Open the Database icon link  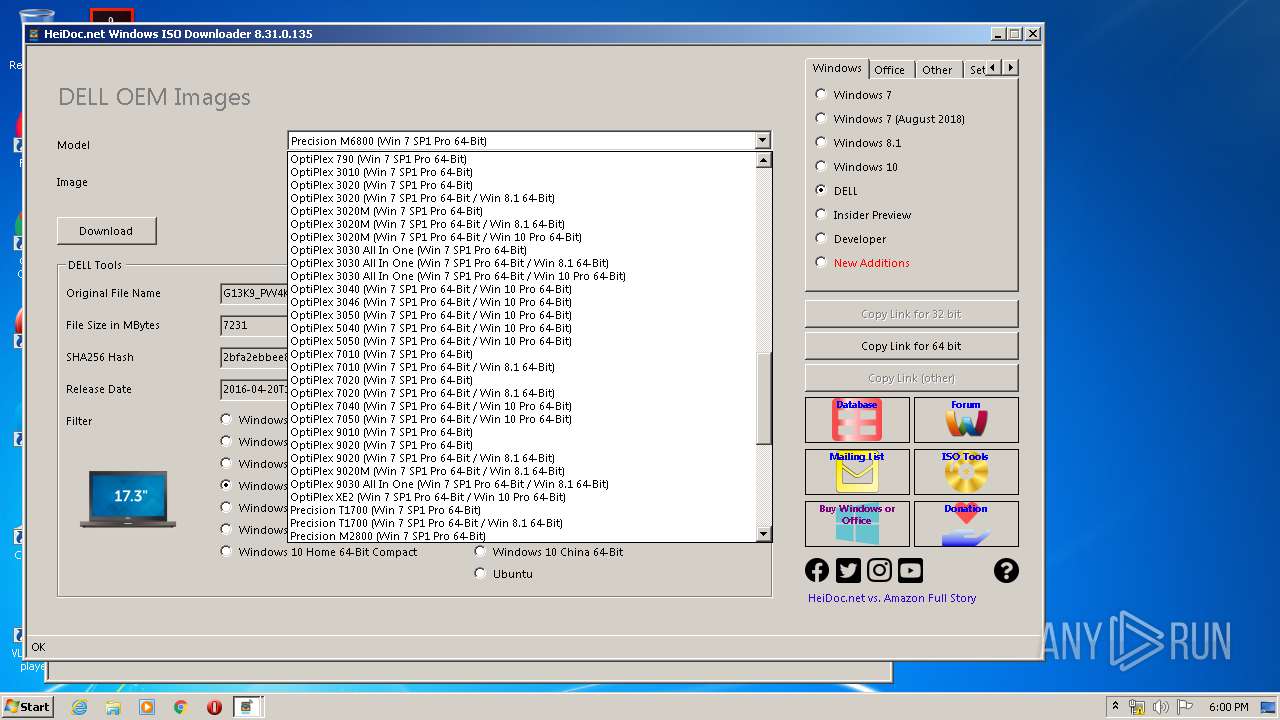coord(857,420)
